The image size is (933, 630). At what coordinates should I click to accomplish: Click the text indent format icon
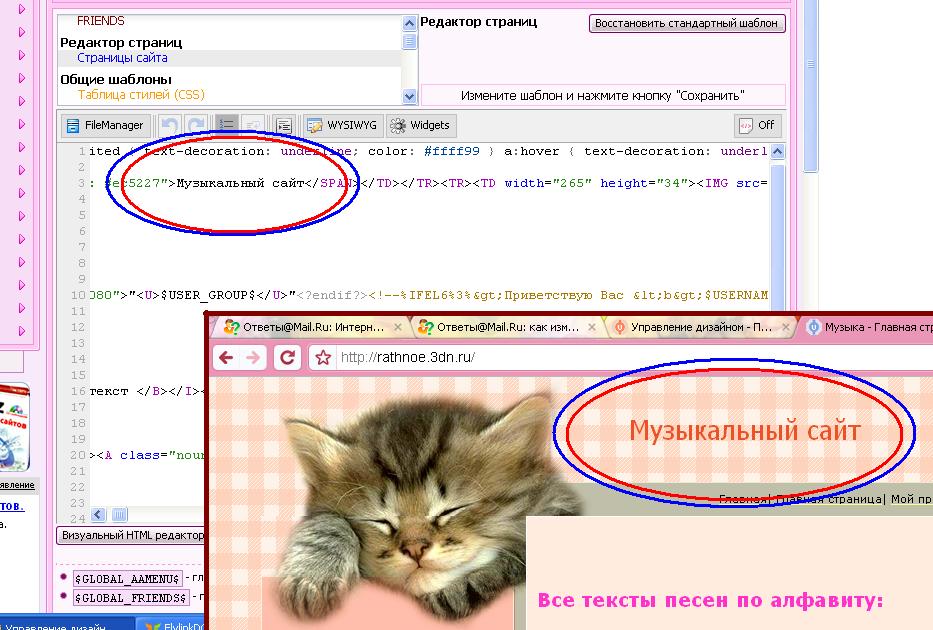284,125
